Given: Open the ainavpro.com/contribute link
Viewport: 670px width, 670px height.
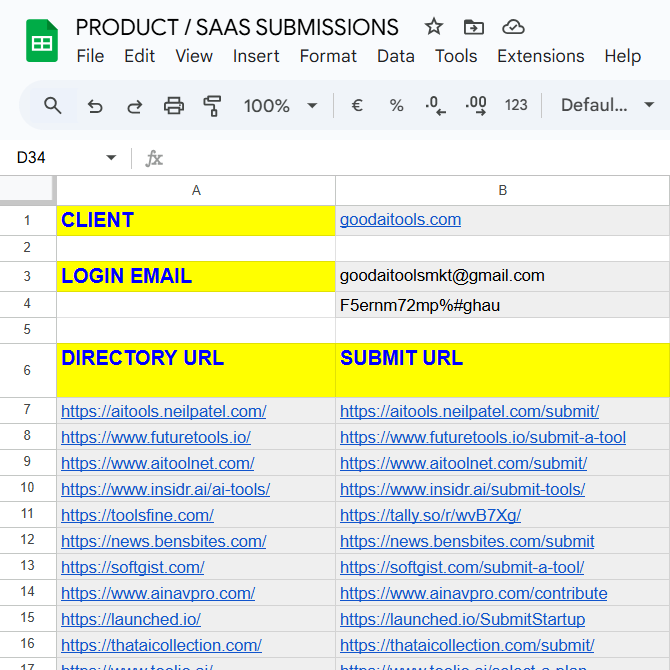Looking at the screenshot, I should [x=473, y=594].
